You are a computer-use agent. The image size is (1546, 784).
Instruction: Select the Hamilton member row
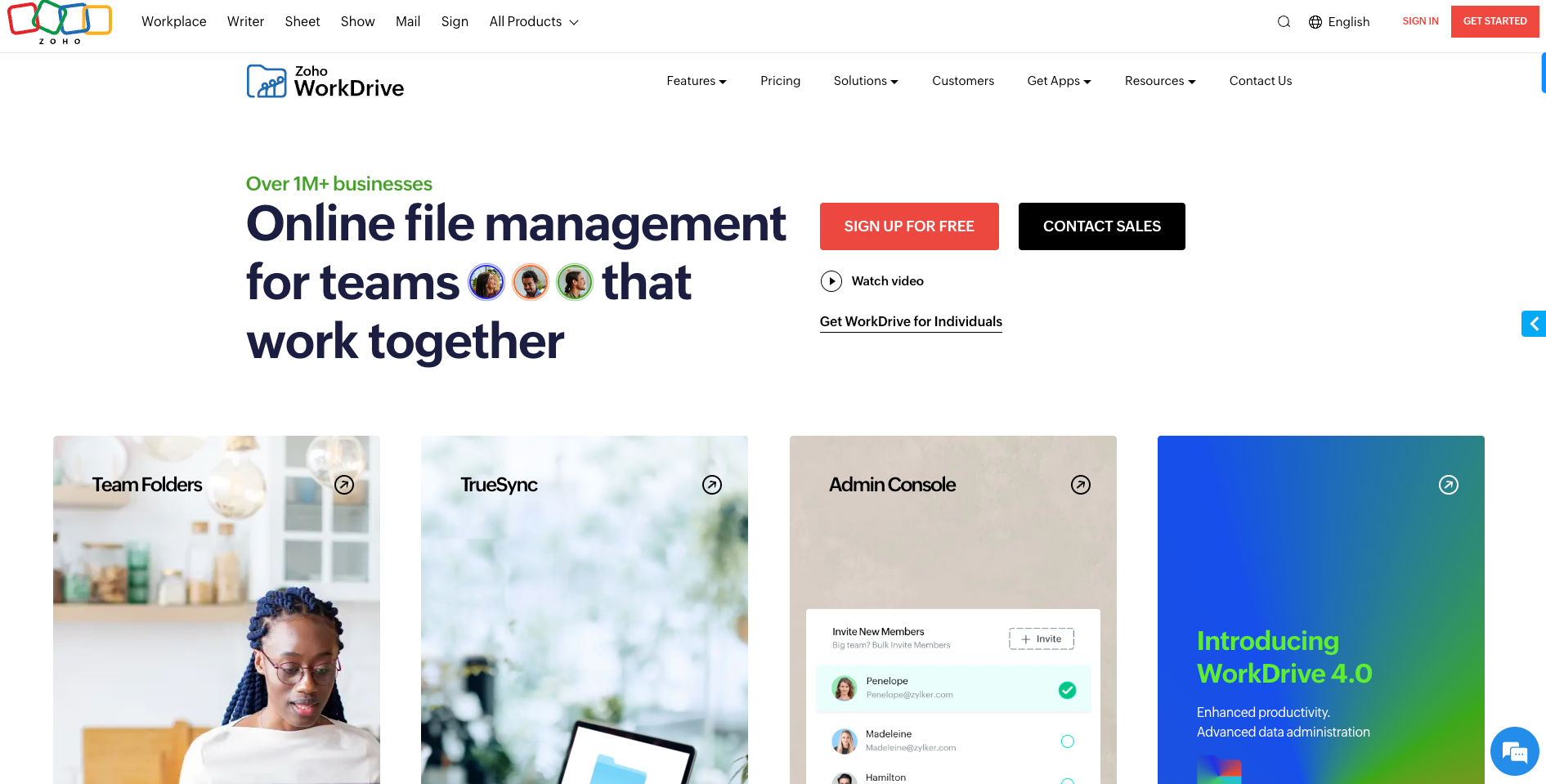tap(953, 777)
